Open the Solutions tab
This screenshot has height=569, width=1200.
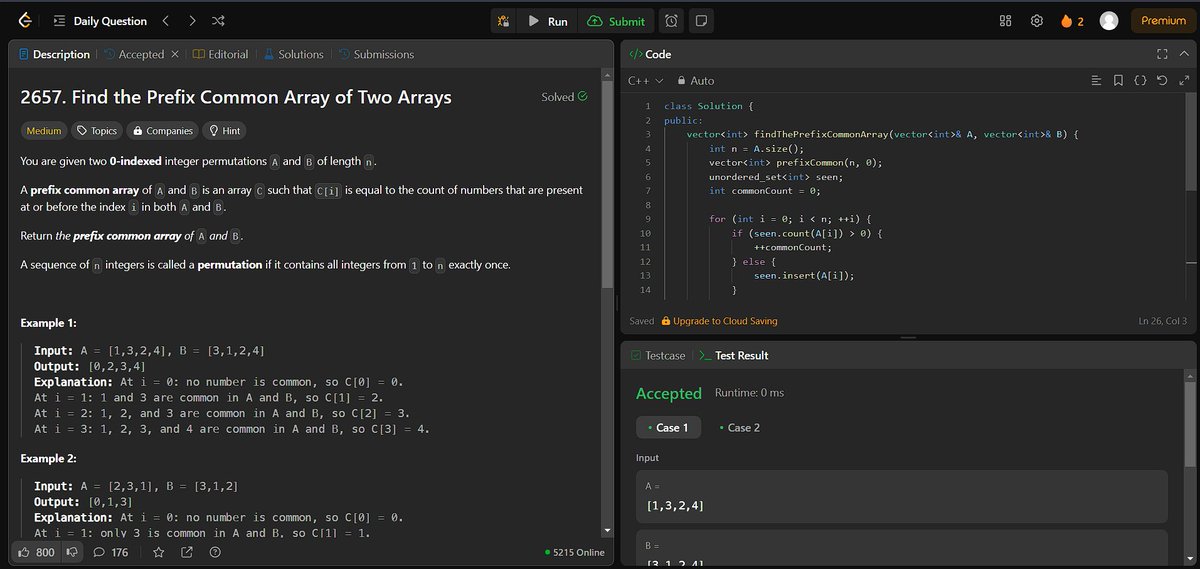[x=293, y=54]
